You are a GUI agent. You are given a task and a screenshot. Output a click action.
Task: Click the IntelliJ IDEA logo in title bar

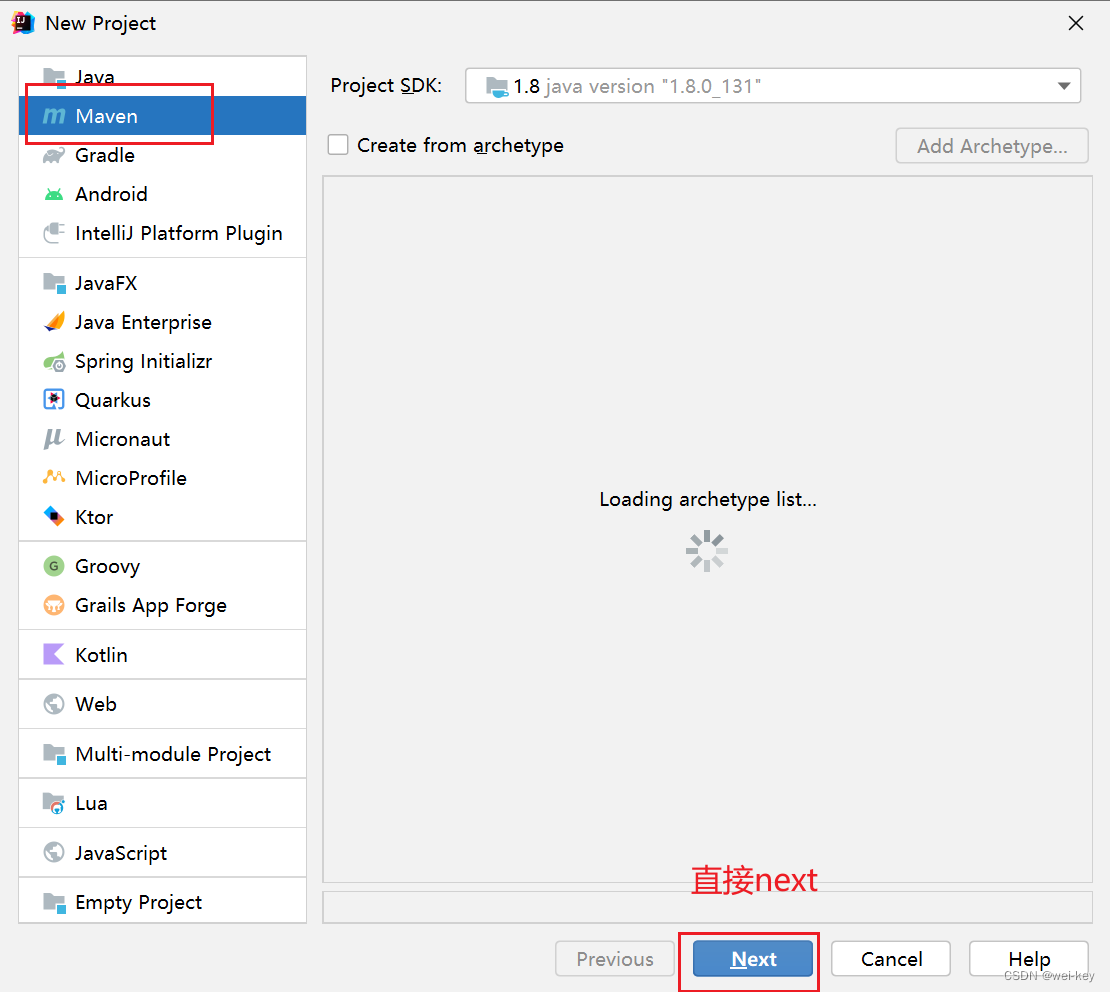point(23,23)
